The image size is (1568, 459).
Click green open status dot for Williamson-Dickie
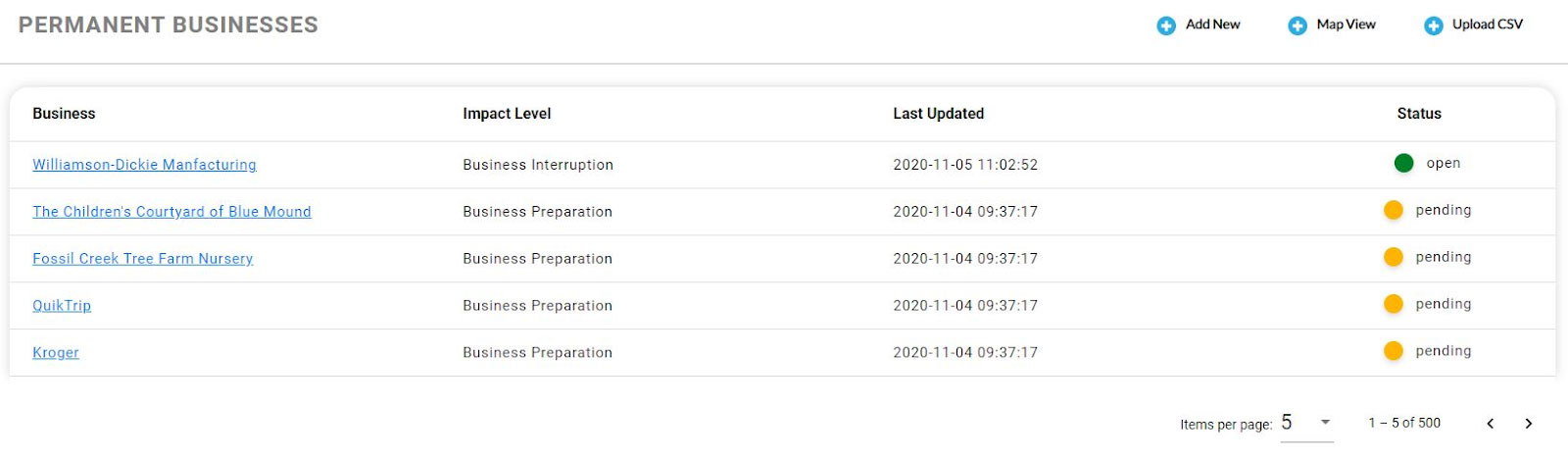(x=1403, y=163)
